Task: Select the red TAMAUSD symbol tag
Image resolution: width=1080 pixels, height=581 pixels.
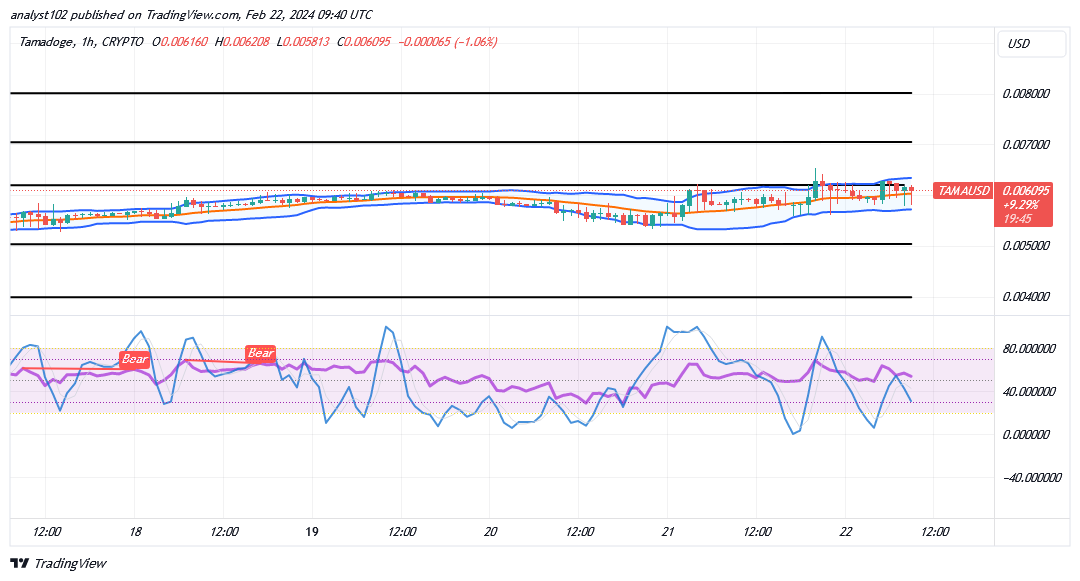Action: click(962, 191)
